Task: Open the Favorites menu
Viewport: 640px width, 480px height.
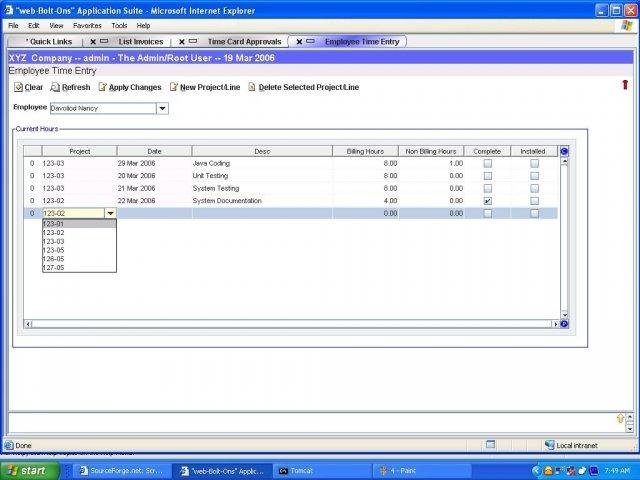Action: pyautogui.click(x=87, y=25)
